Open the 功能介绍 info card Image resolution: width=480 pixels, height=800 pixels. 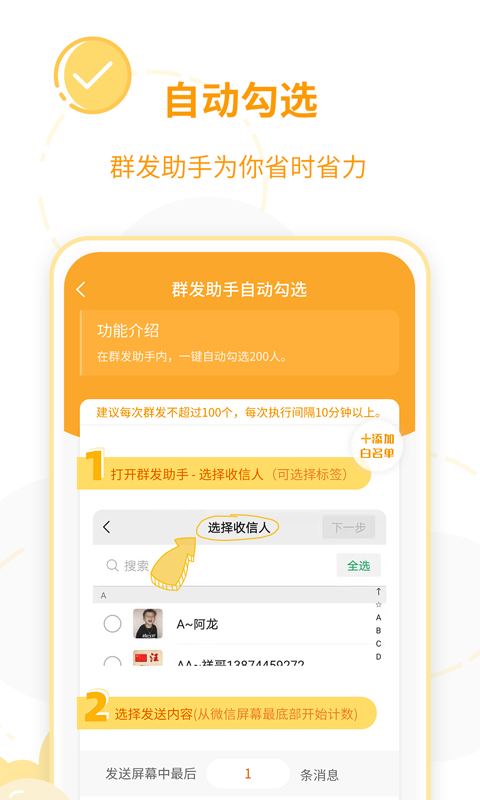[239, 342]
